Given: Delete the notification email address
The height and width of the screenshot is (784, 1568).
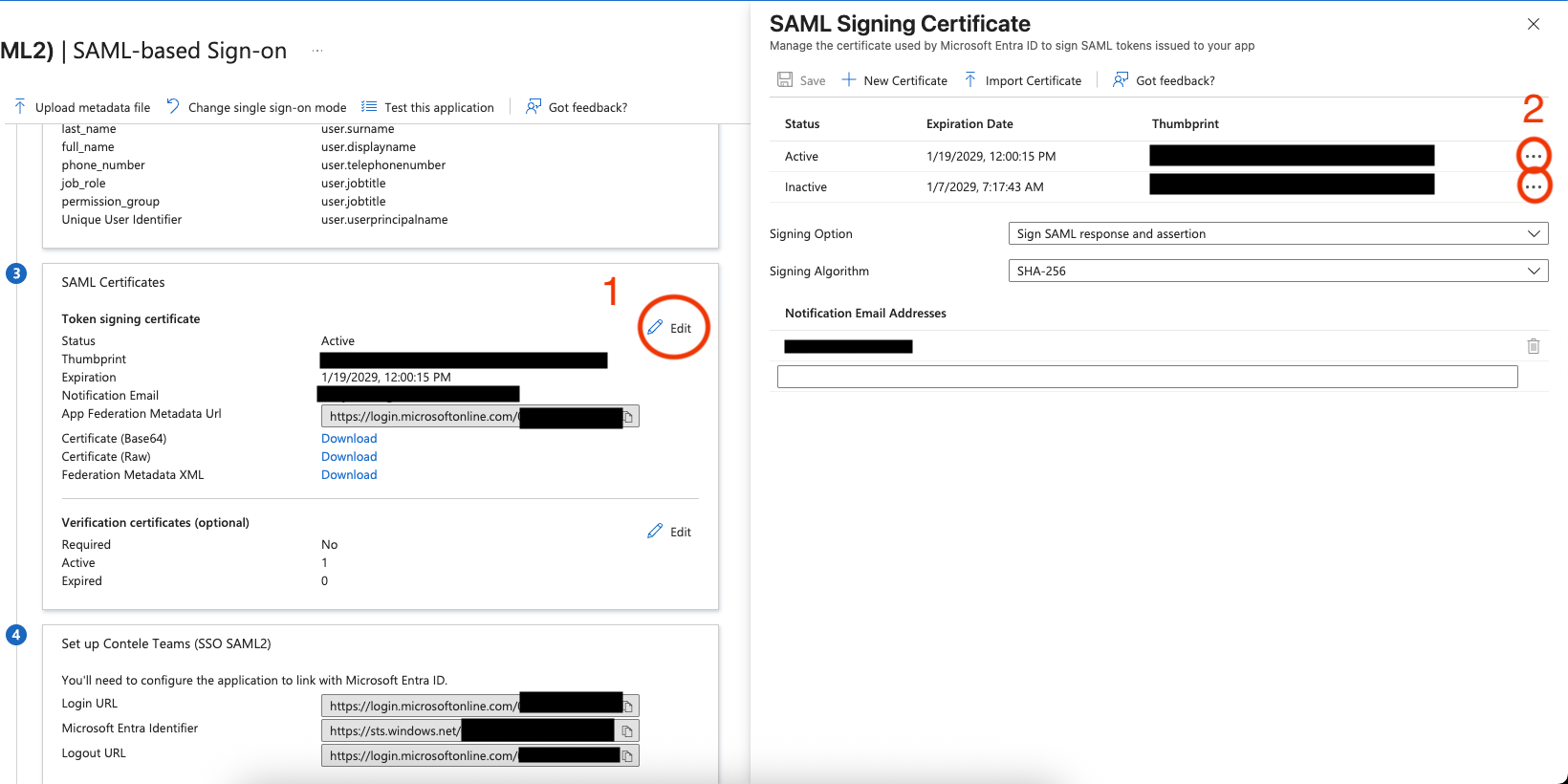Looking at the screenshot, I should coord(1533,346).
